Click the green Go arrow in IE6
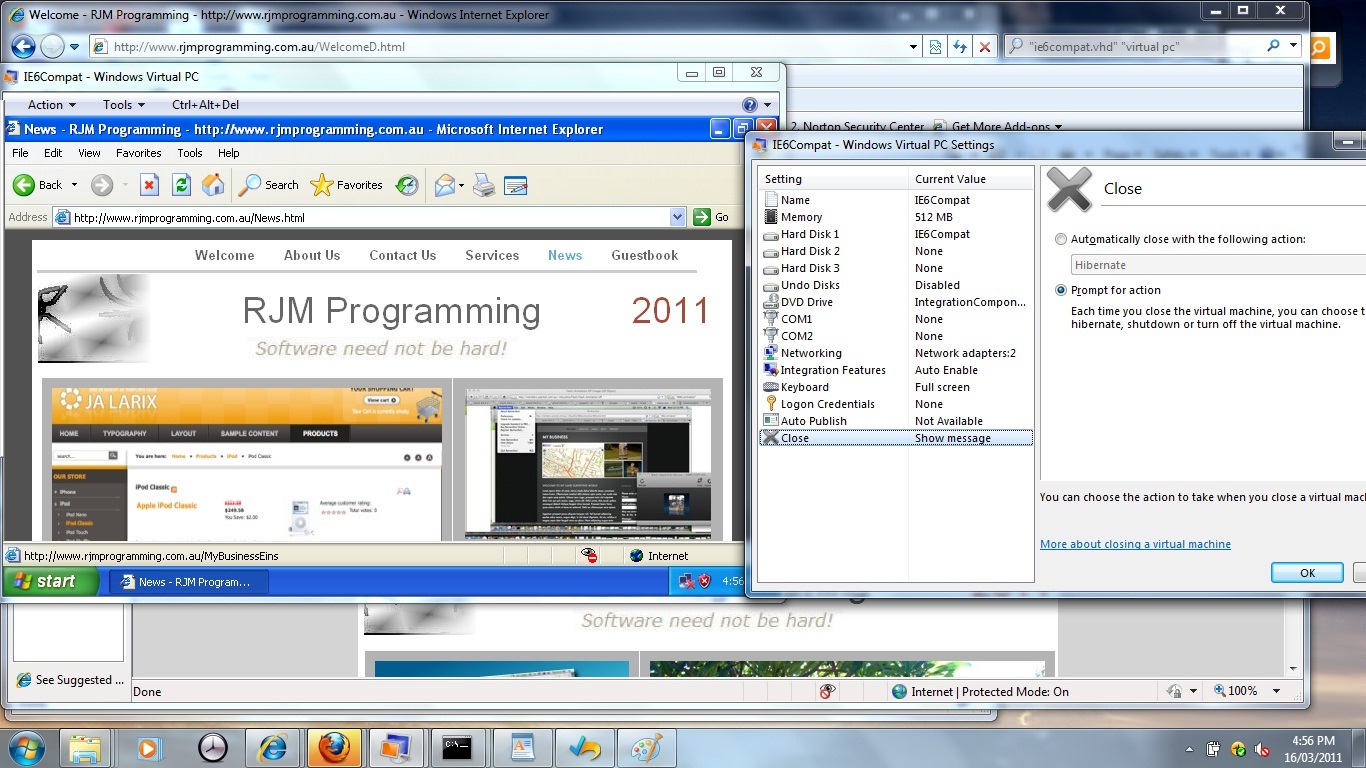 tap(702, 217)
